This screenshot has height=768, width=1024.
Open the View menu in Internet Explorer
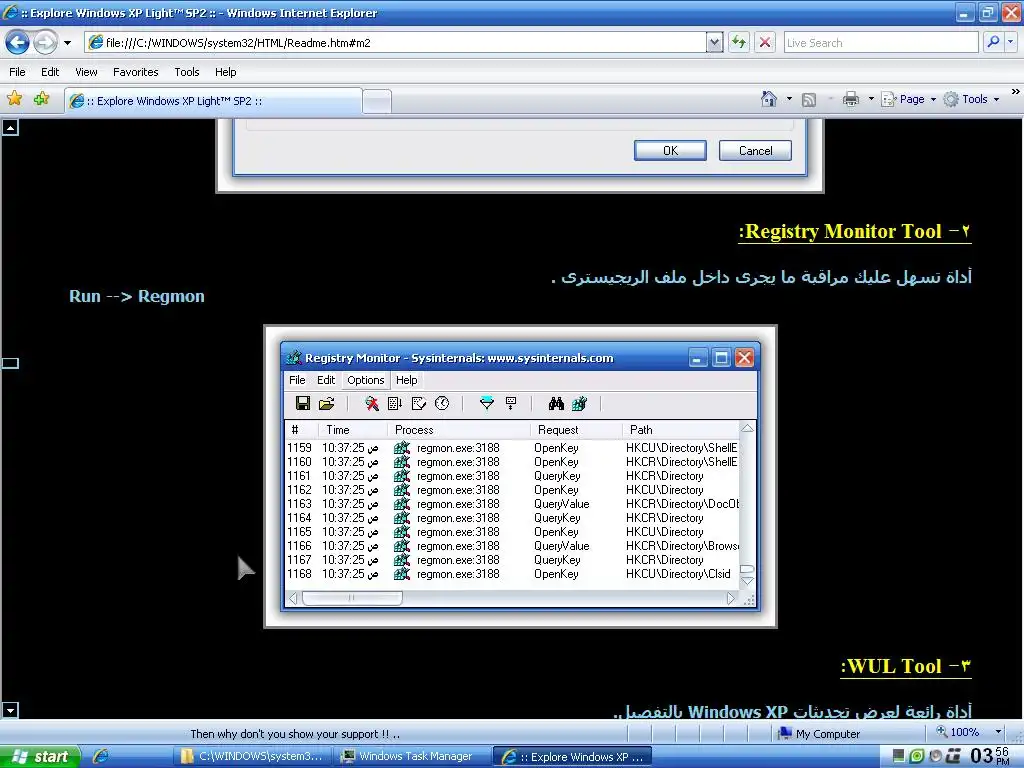pyautogui.click(x=86, y=72)
